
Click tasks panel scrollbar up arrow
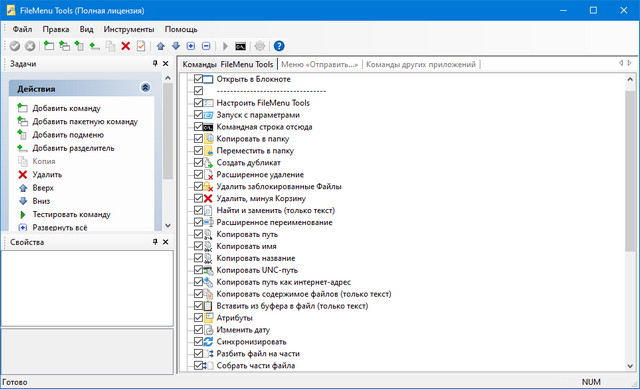tap(168, 78)
